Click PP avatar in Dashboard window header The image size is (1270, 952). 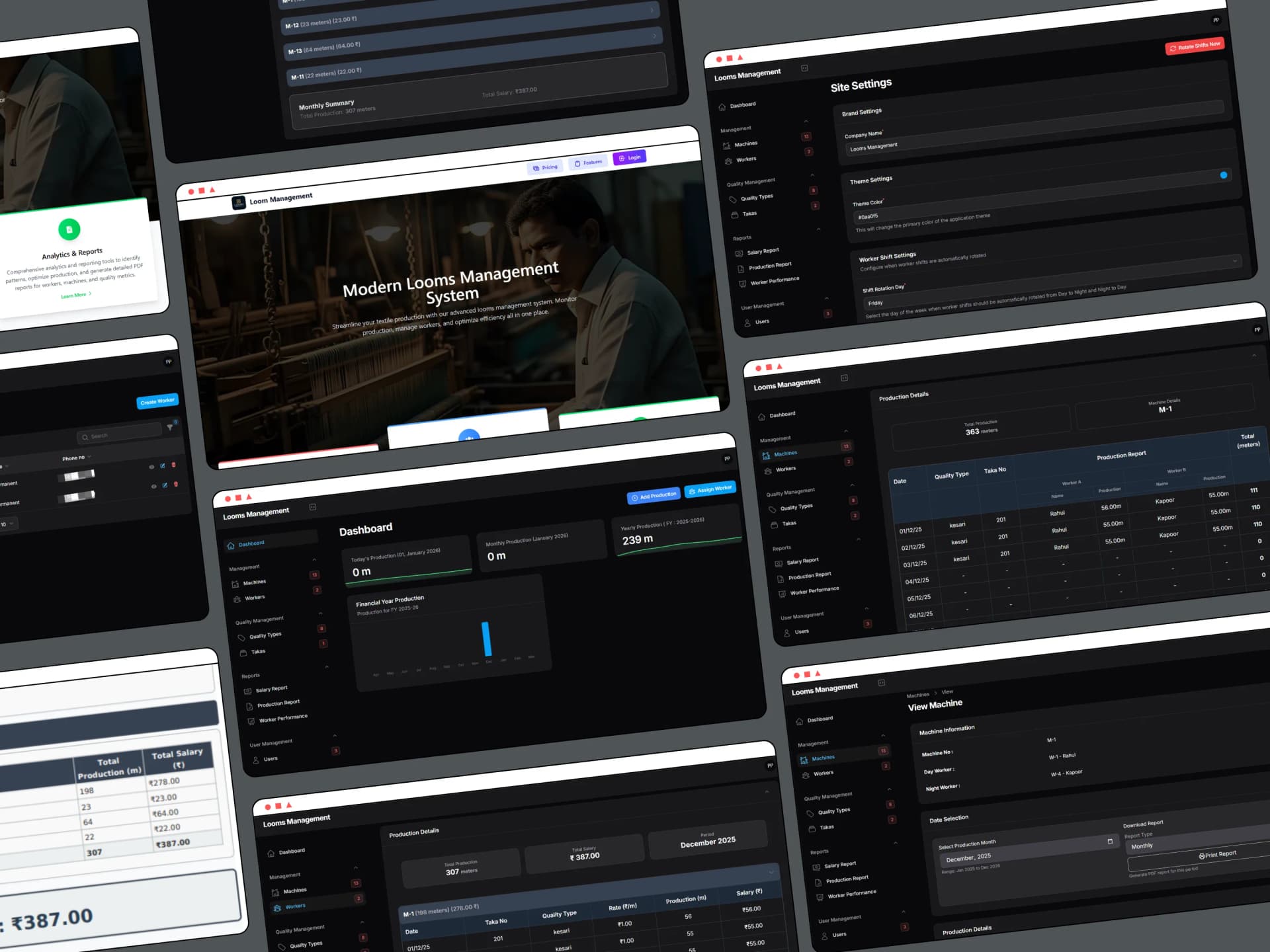tap(727, 458)
